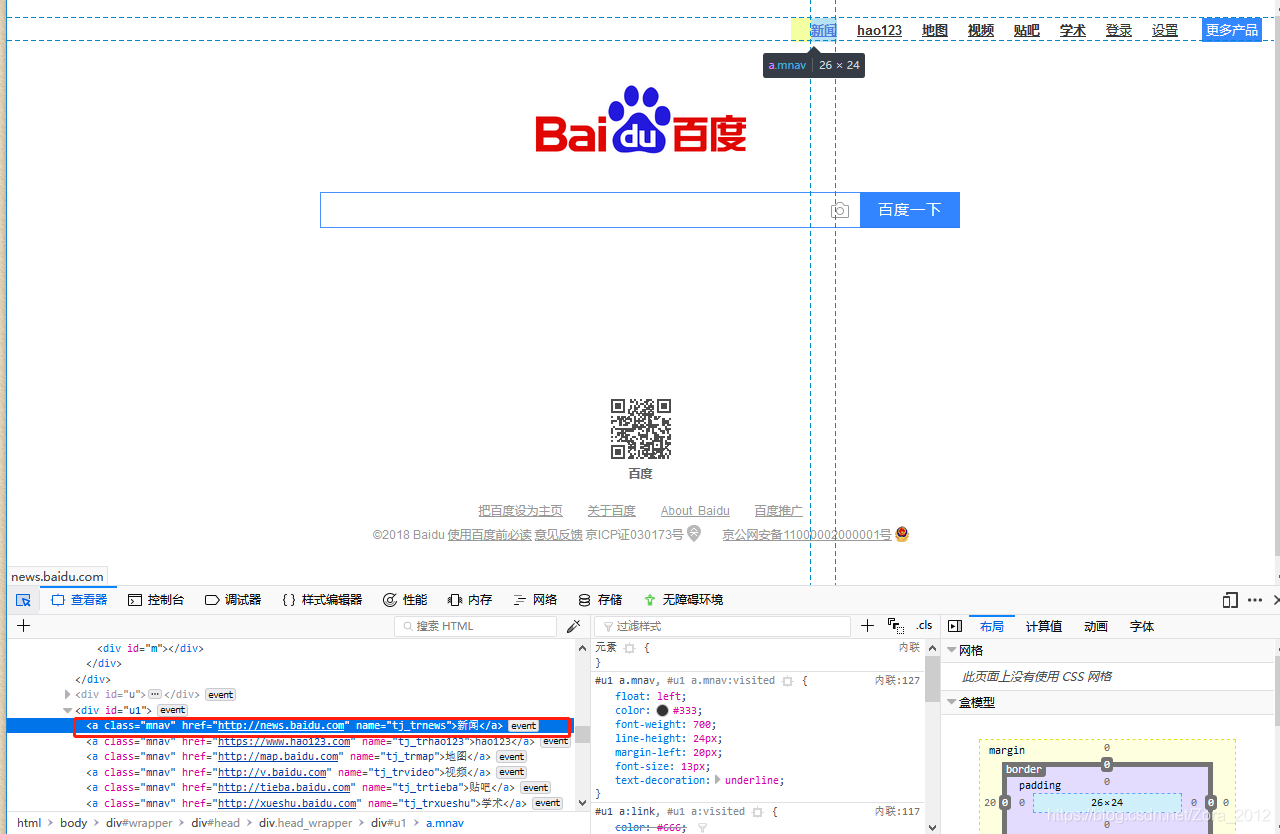This screenshot has height=834, width=1280.
Task: Open the 地图 nav link
Action: point(935,30)
